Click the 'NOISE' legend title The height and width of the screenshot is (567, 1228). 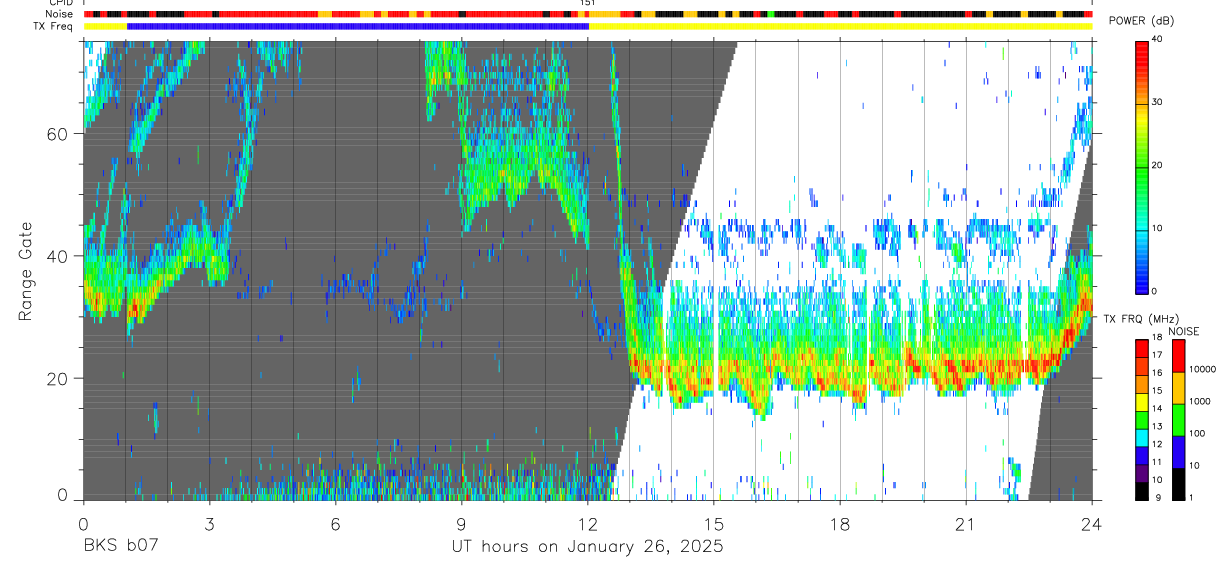[x=1184, y=331]
